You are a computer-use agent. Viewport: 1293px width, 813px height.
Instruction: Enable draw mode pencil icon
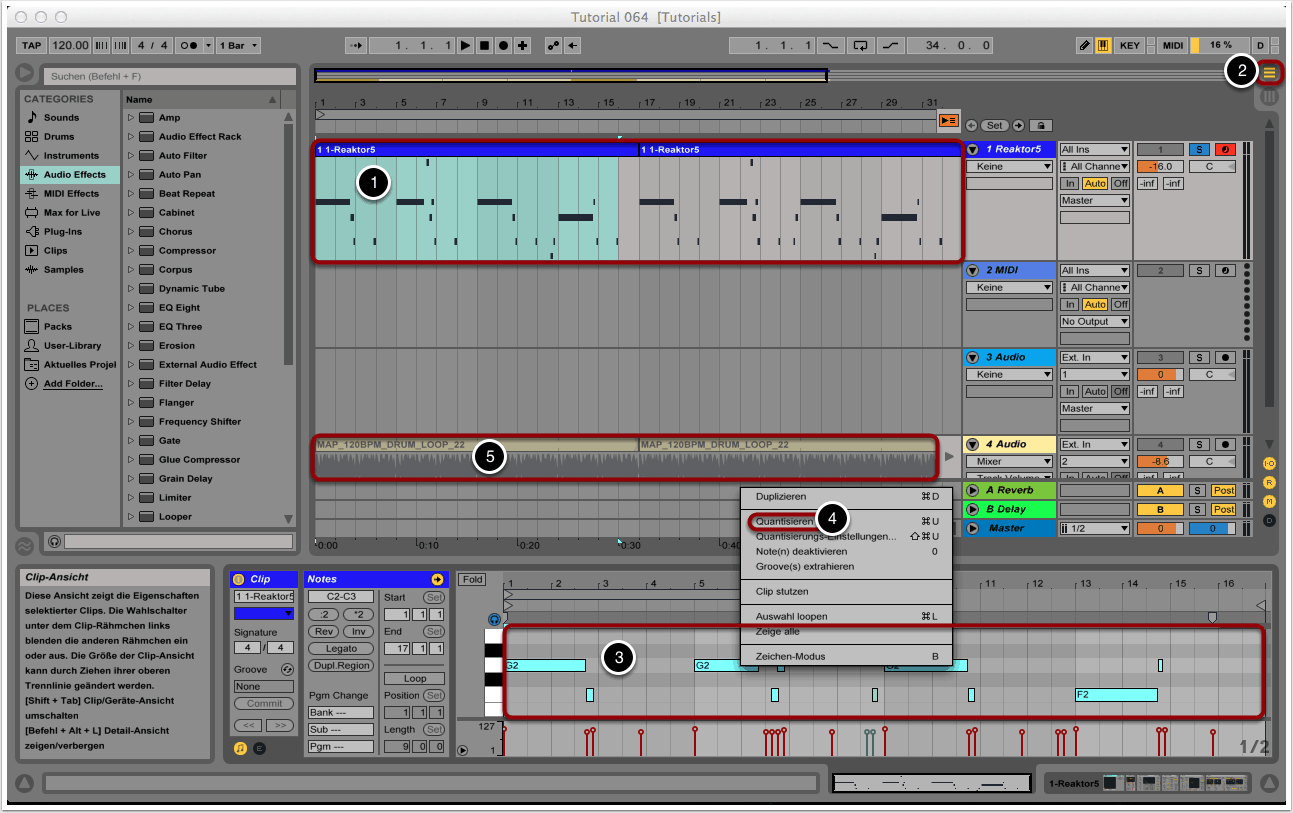(x=1085, y=46)
